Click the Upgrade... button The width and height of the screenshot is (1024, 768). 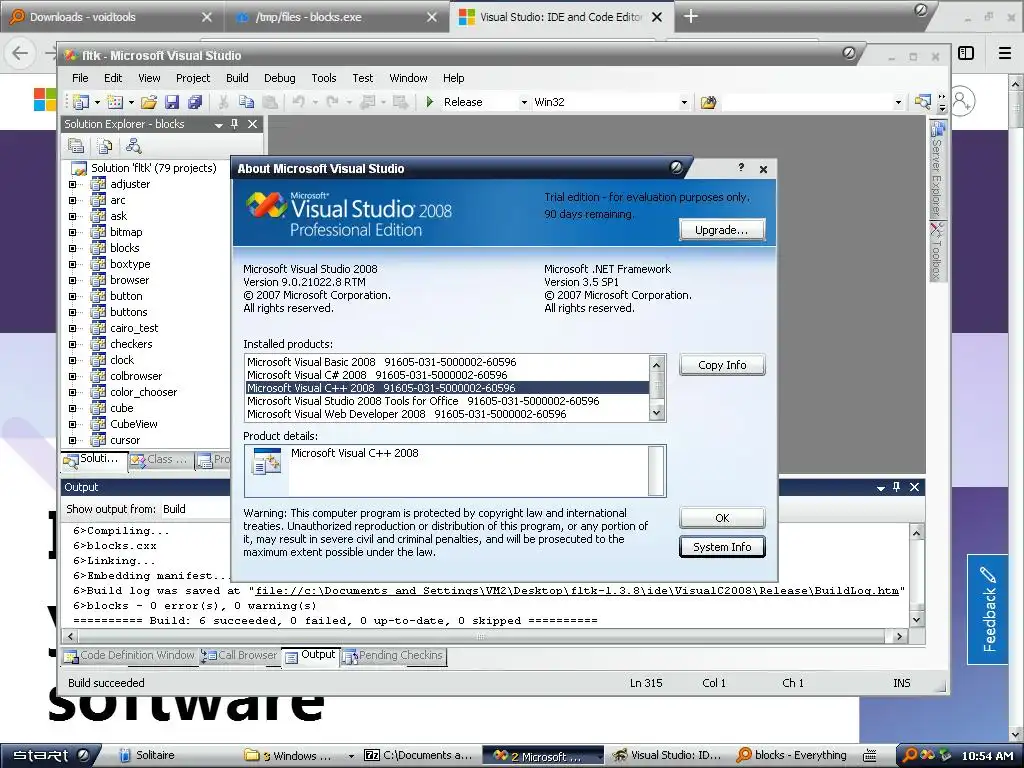722,230
